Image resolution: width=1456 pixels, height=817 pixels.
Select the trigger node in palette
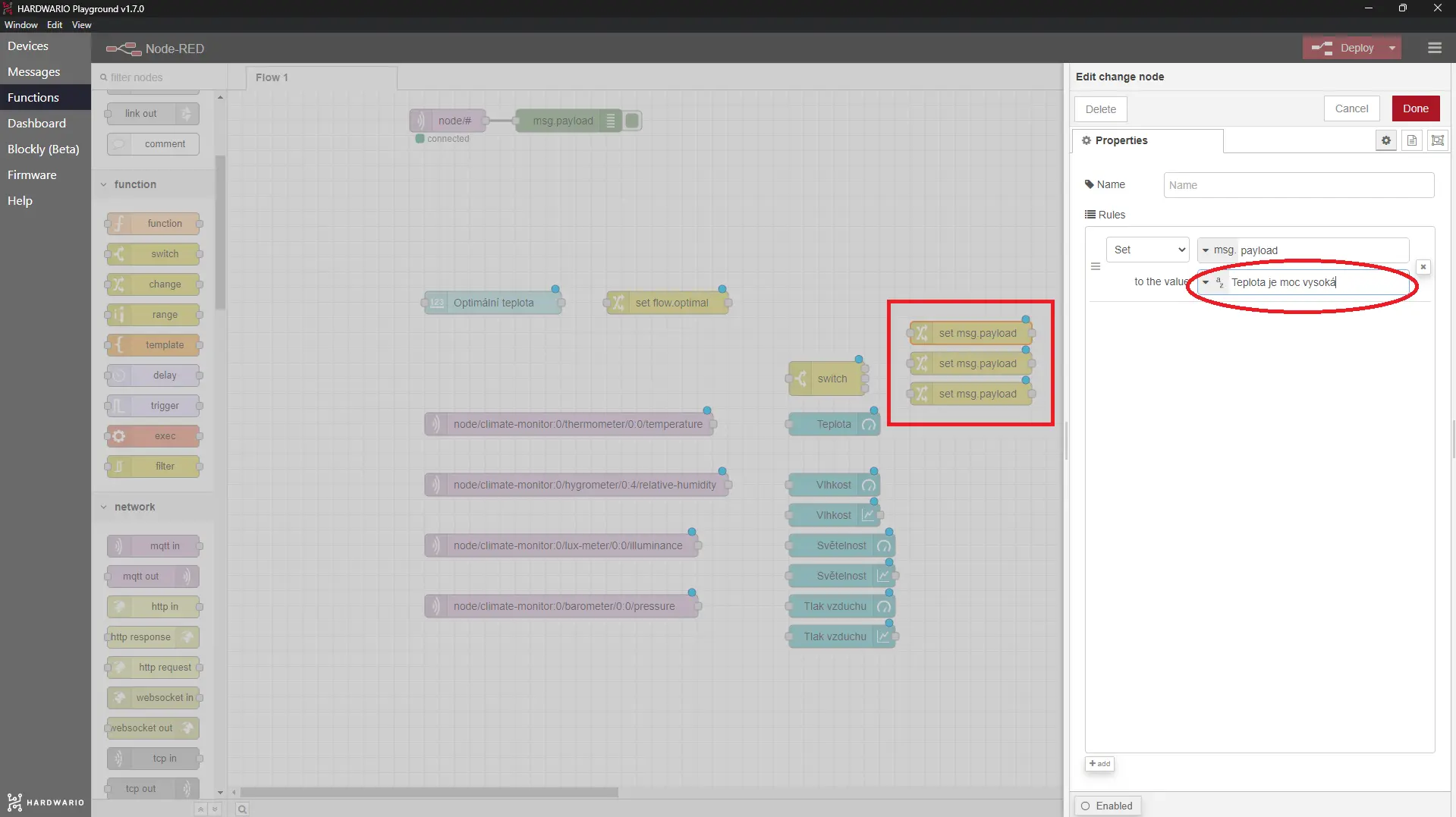[153, 406]
